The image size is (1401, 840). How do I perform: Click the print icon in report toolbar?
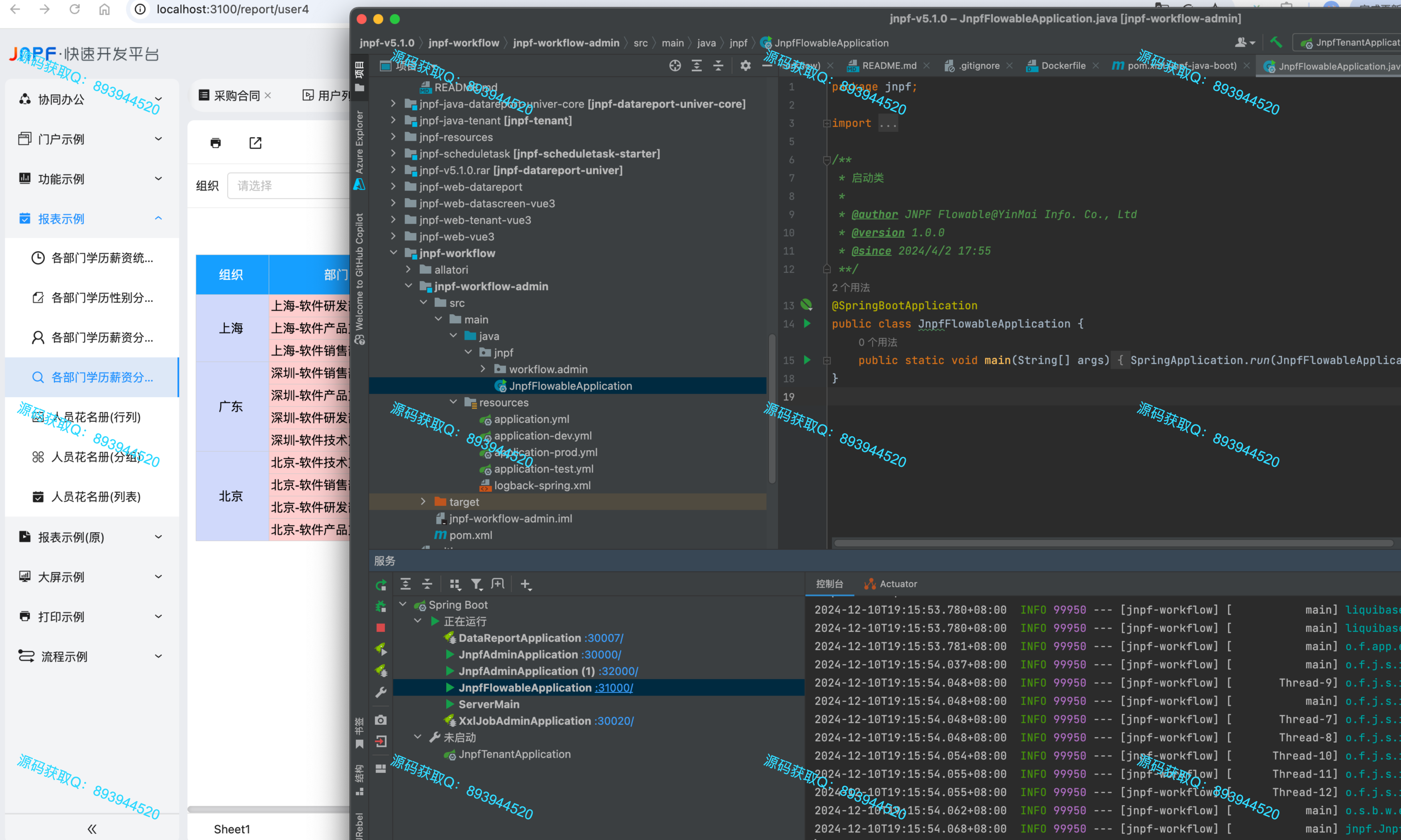pos(215,143)
